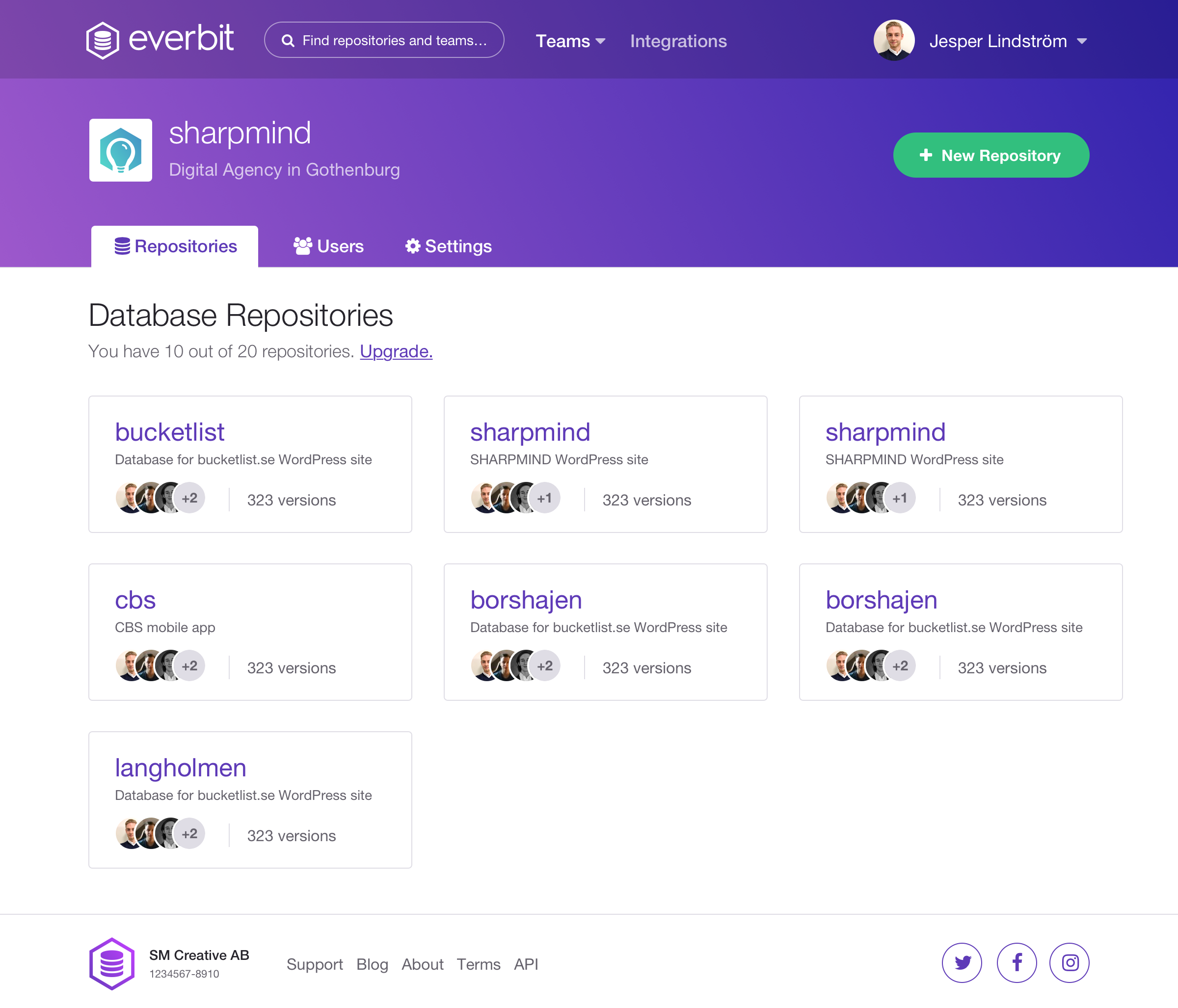The height and width of the screenshot is (1008, 1178).
Task: Click search magnifier icon in header
Action: [288, 40]
